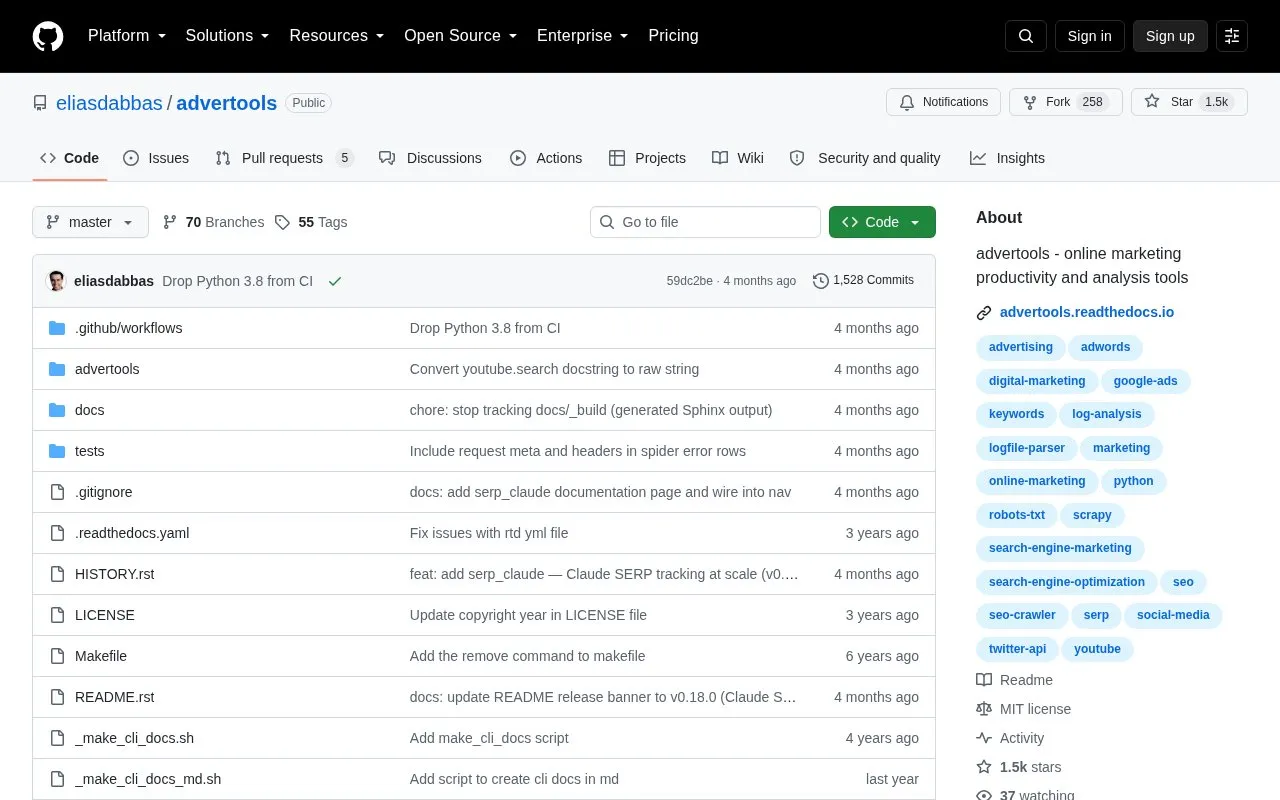Open advertools.readthedocs.io link
This screenshot has height=800, width=1280.
(x=1087, y=312)
